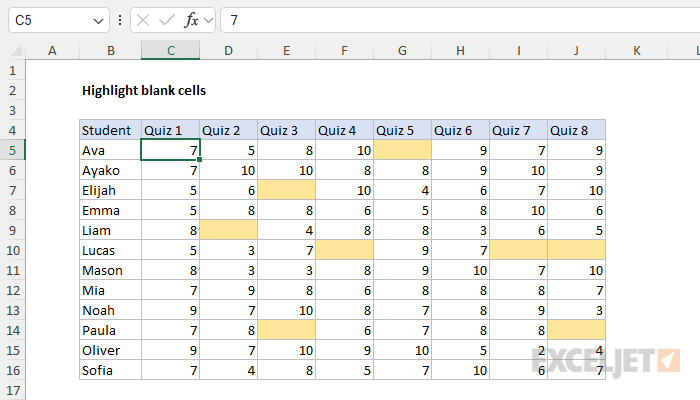The image size is (700, 400).
Task: Select the 'Mia' student name cell
Action: click(111, 291)
